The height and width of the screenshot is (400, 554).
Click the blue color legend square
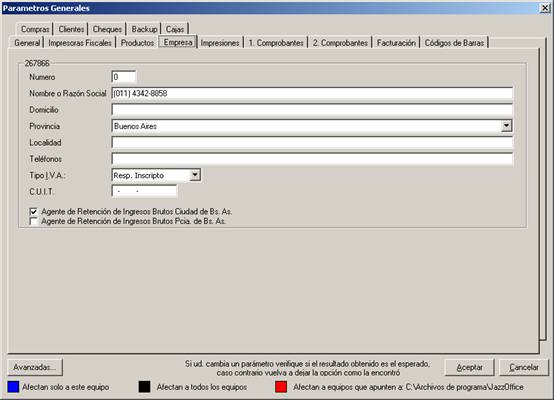tap(13, 387)
